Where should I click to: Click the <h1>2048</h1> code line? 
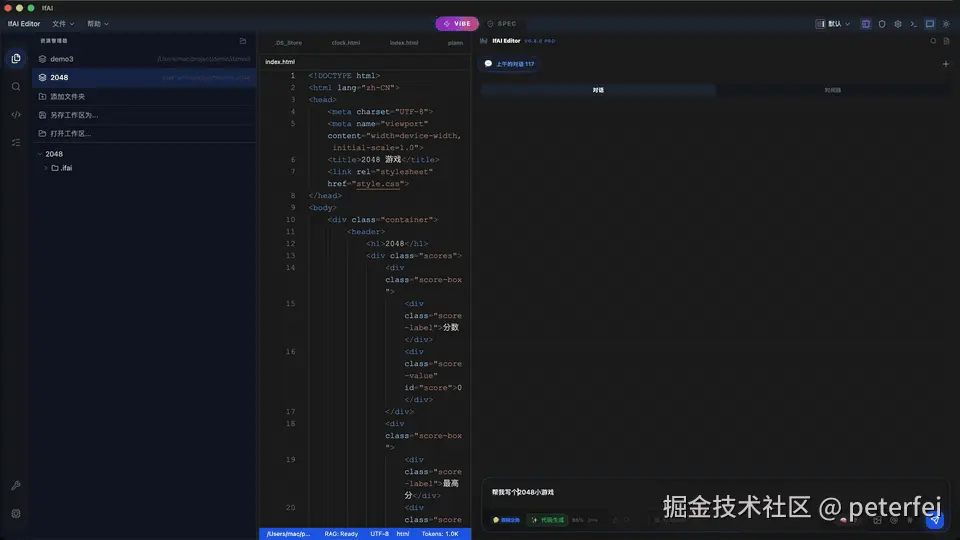(397, 244)
